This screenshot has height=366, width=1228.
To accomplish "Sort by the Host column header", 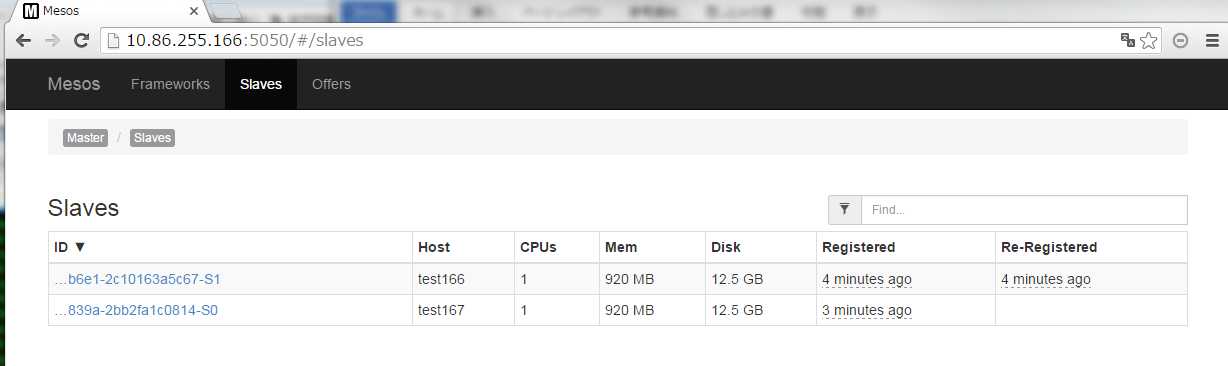I will [434, 247].
